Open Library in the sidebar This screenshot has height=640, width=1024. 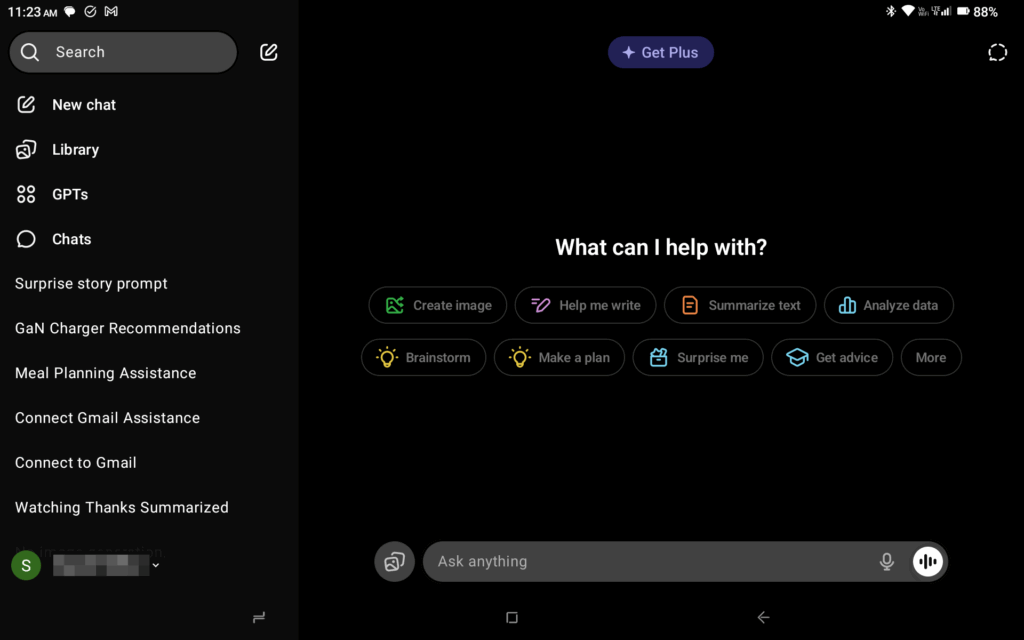point(75,149)
